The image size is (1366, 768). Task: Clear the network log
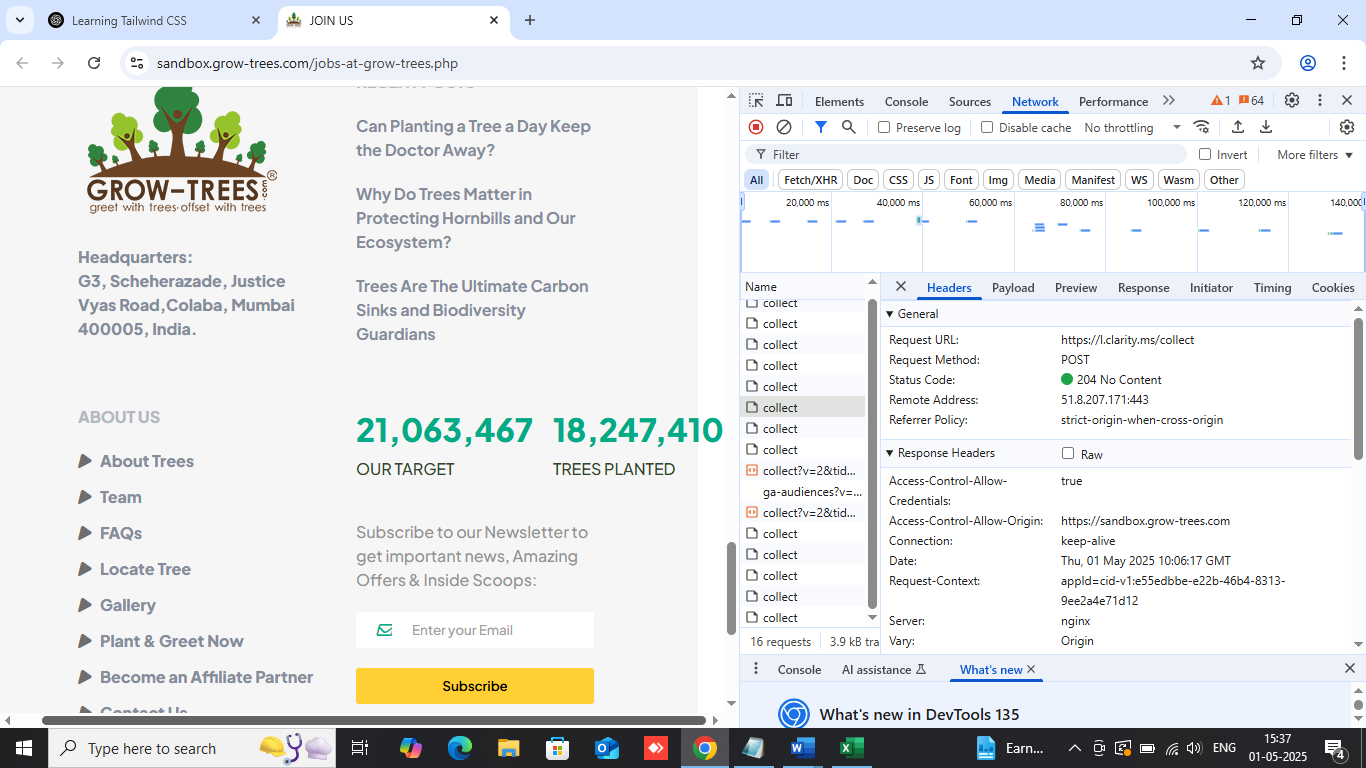pos(784,127)
